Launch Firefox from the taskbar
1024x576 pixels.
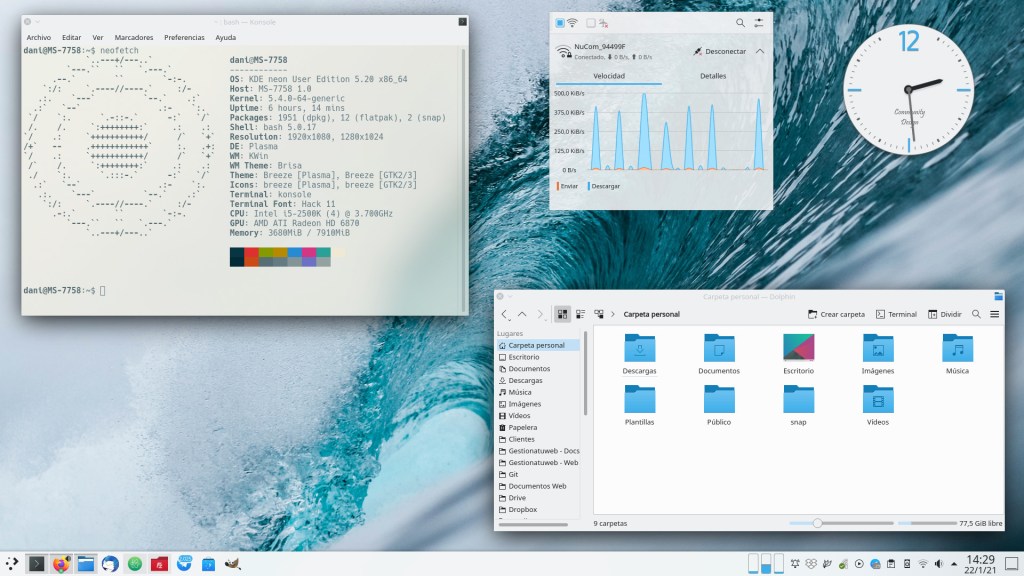[x=61, y=564]
